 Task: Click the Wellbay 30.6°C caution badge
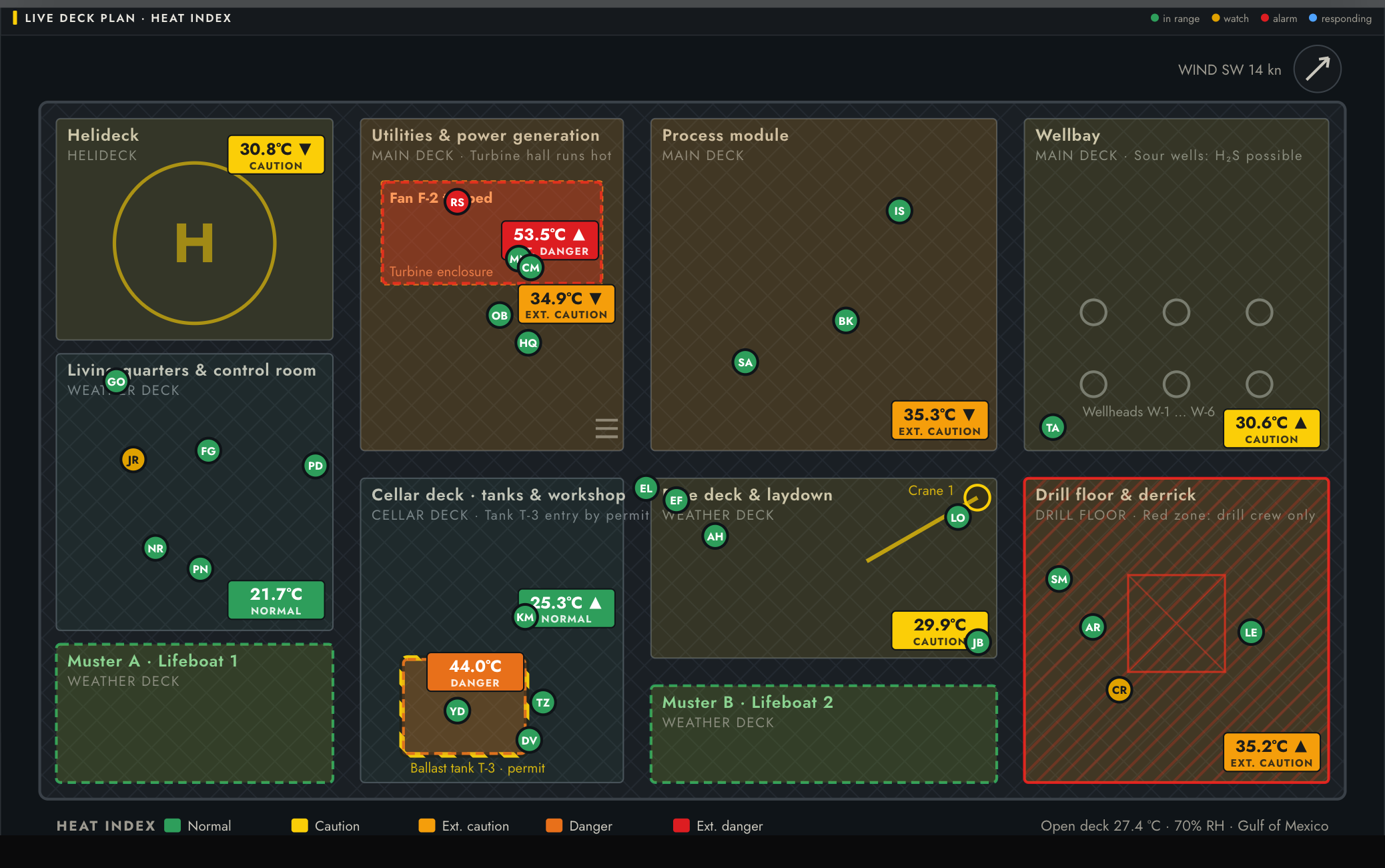(1272, 428)
